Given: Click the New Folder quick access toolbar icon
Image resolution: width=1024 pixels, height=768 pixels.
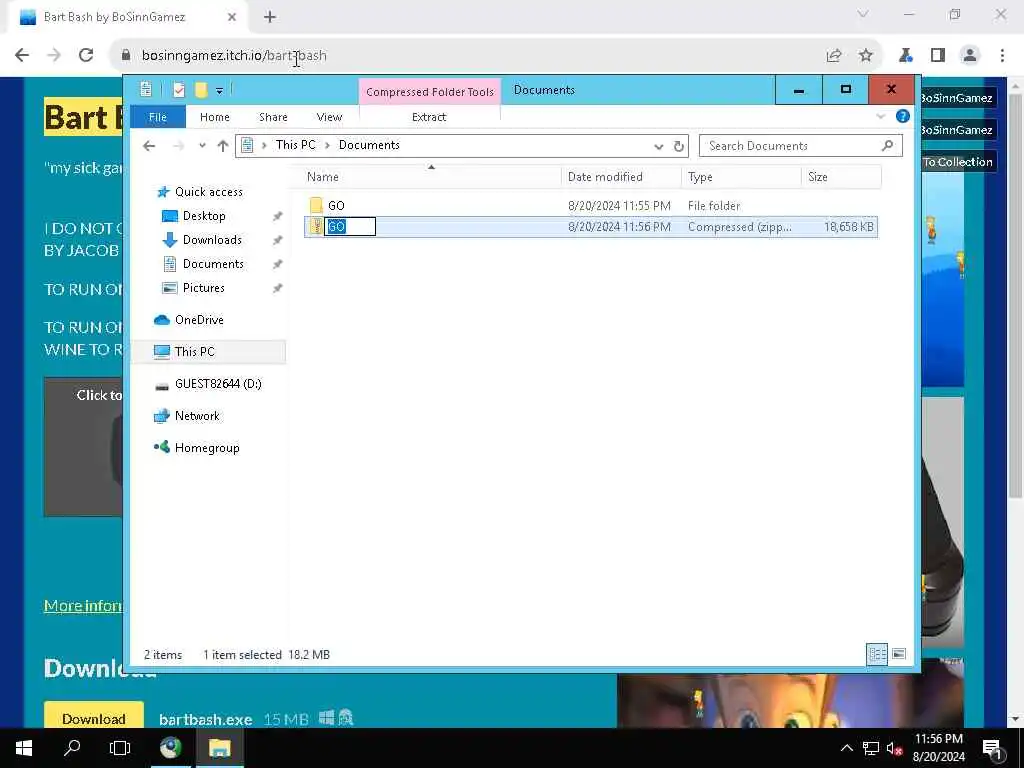Looking at the screenshot, I should point(201,90).
